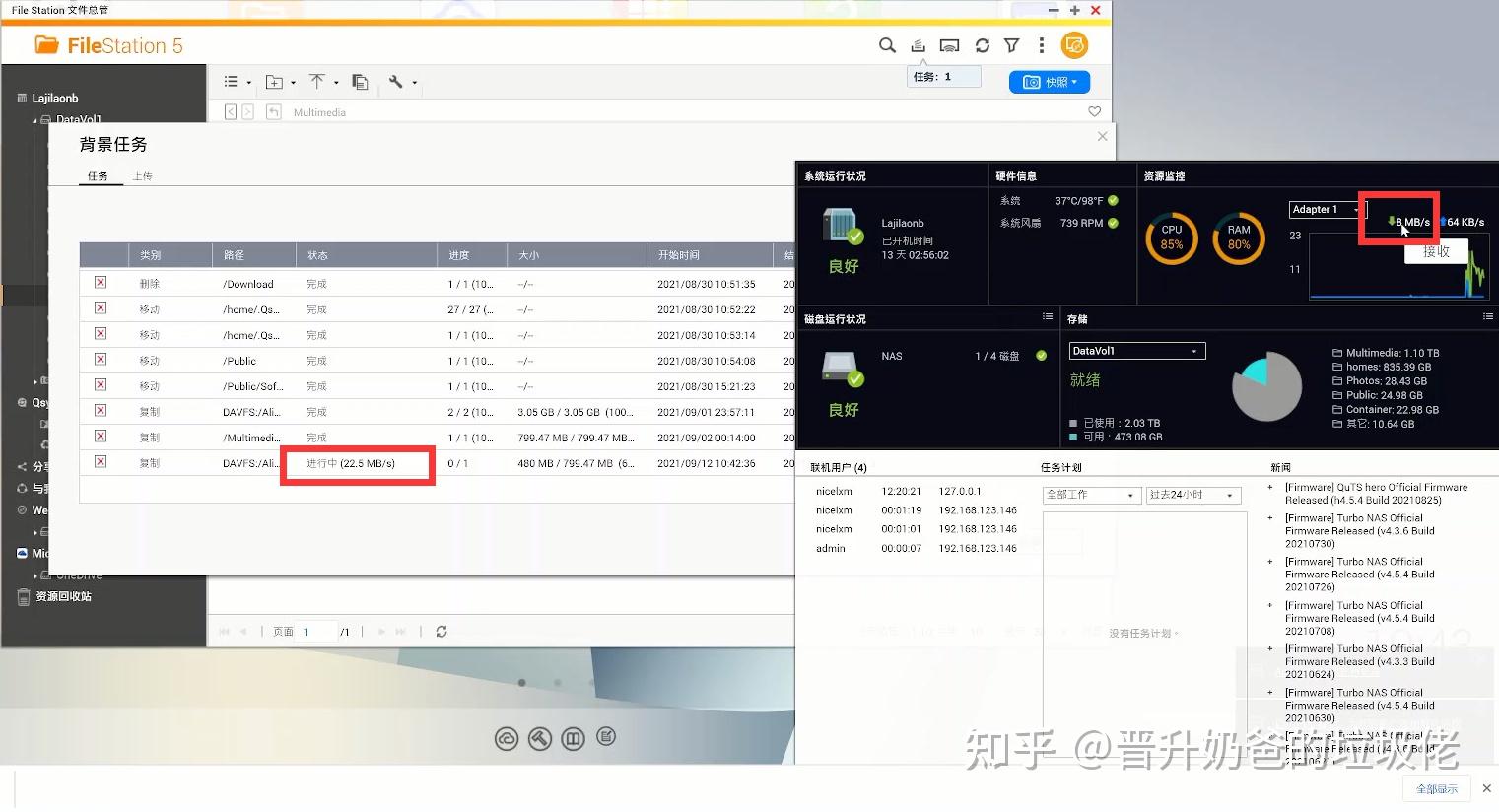Image resolution: width=1499 pixels, height=812 pixels.
Task: Remove the completed 3.05 GB DAVFS copy task
Action: pyautogui.click(x=101, y=411)
